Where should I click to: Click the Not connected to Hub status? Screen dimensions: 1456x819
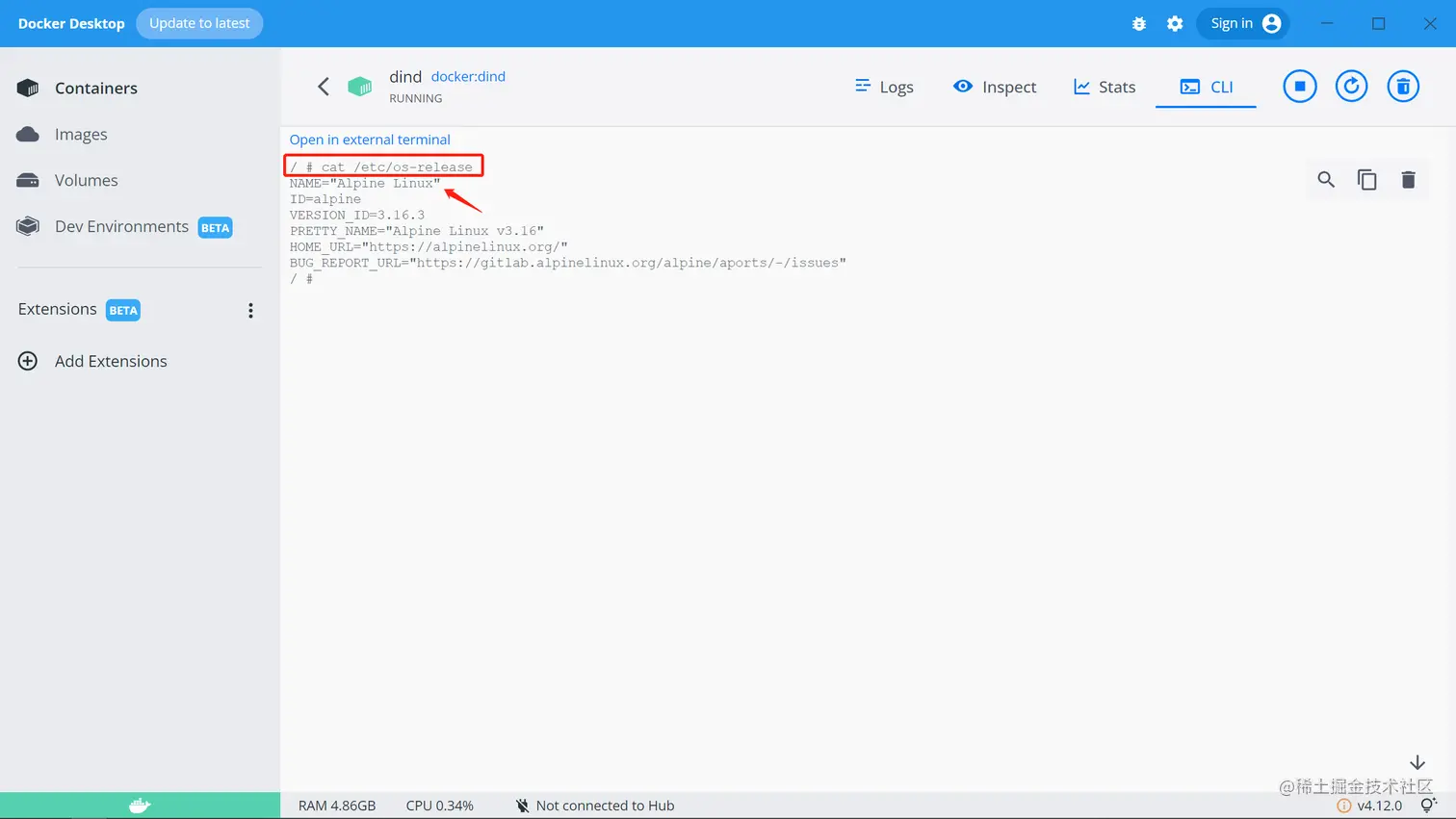(x=594, y=806)
